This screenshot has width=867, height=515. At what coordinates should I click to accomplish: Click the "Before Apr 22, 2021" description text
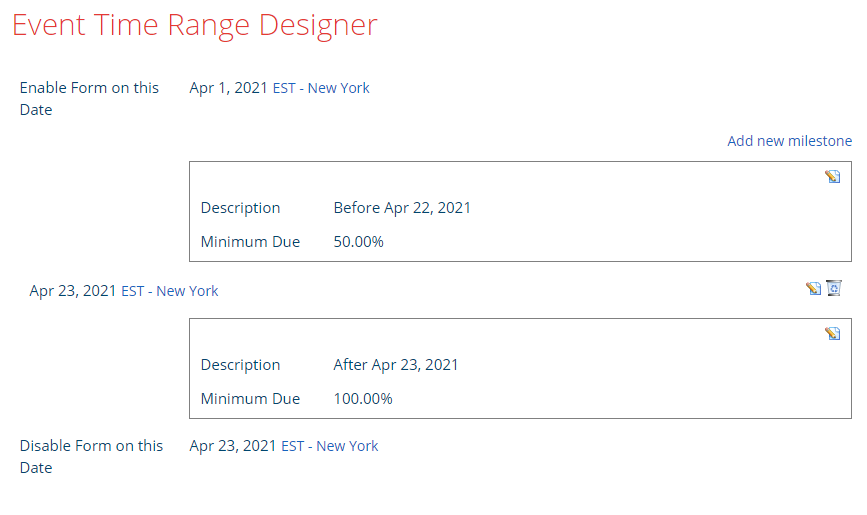[x=402, y=208]
